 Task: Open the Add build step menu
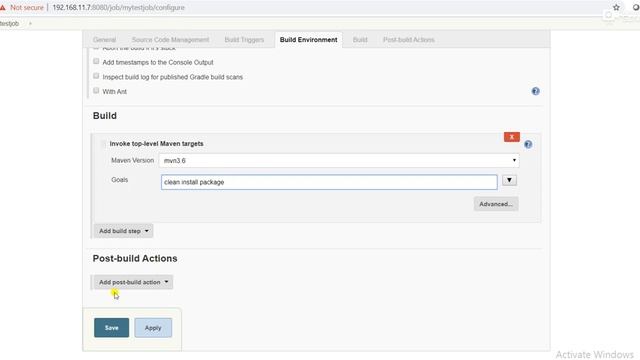pyautogui.click(x=123, y=231)
